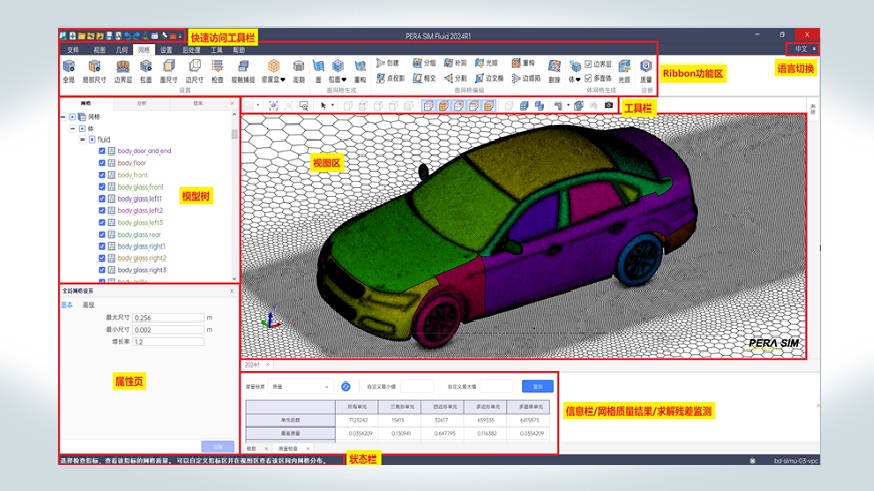This screenshot has width=874, height=491.
Task: Click the 删除 delete mesh icon
Action: [x=554, y=66]
